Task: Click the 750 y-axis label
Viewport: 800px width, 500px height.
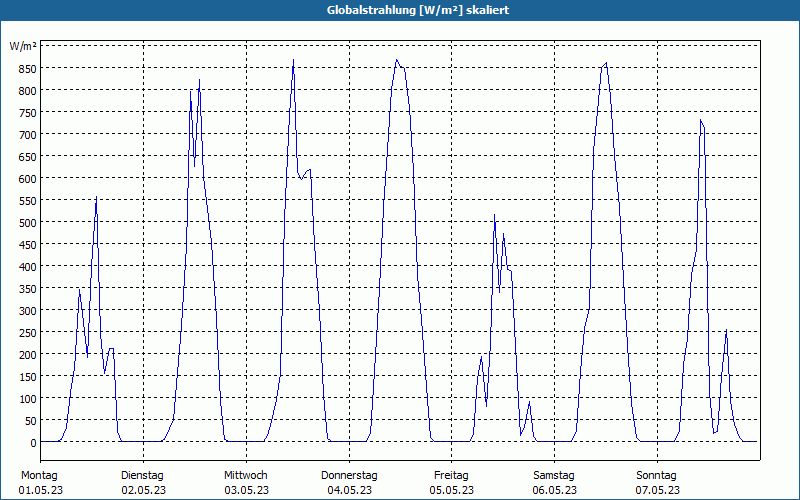Action: (28, 113)
